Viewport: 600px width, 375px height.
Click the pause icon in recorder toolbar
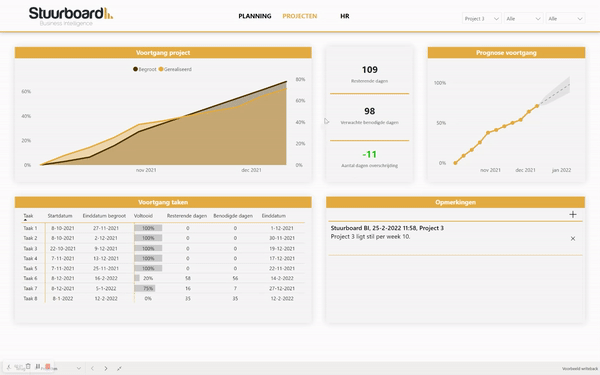(x=38, y=367)
